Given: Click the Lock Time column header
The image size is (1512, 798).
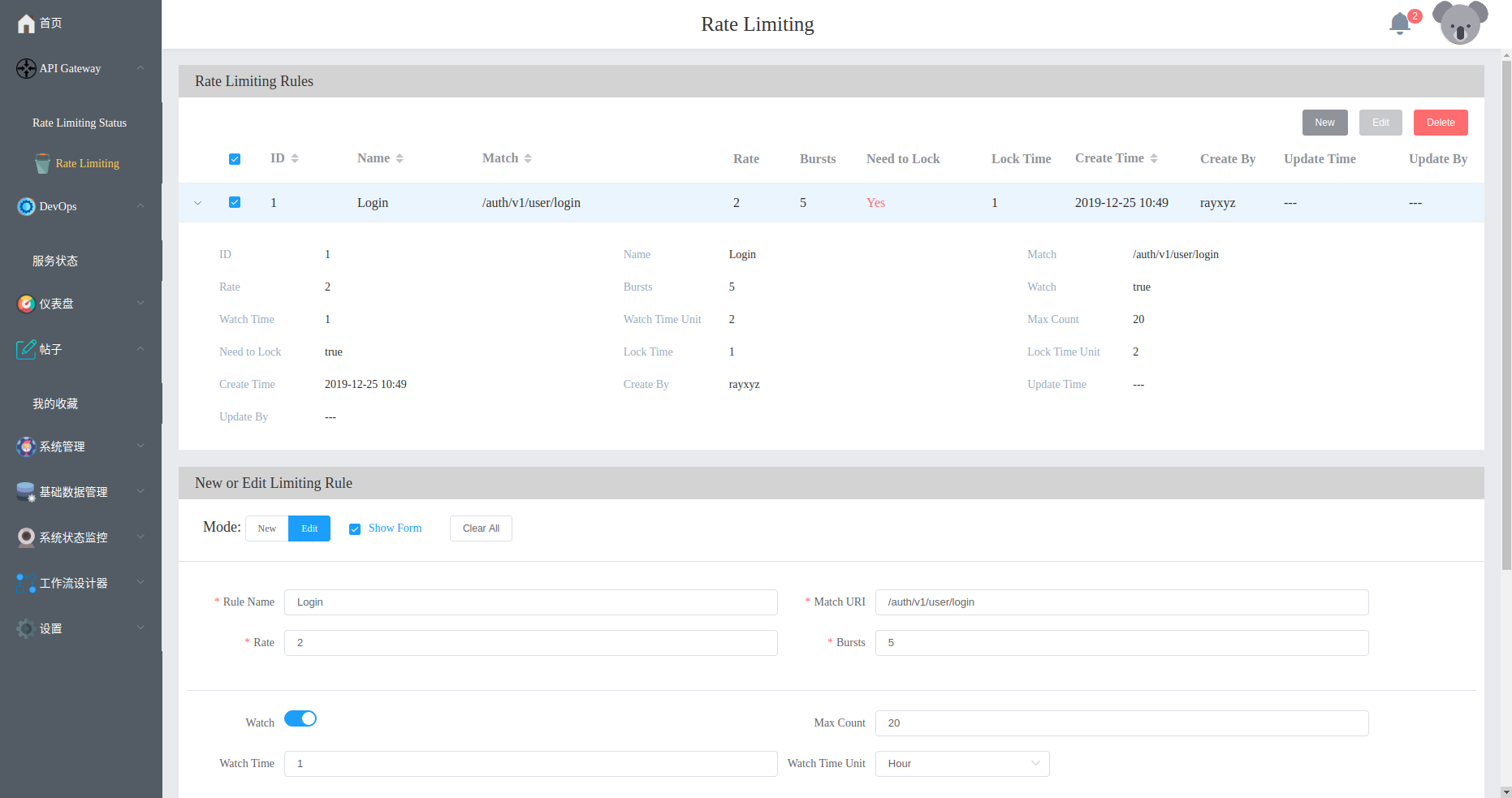Looking at the screenshot, I should 1021,159.
